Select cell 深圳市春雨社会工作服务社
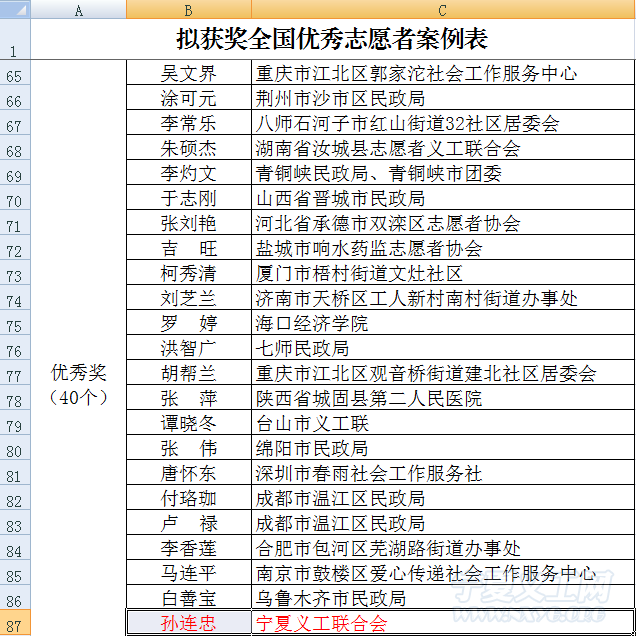The height and width of the screenshot is (636, 636). click(x=443, y=473)
